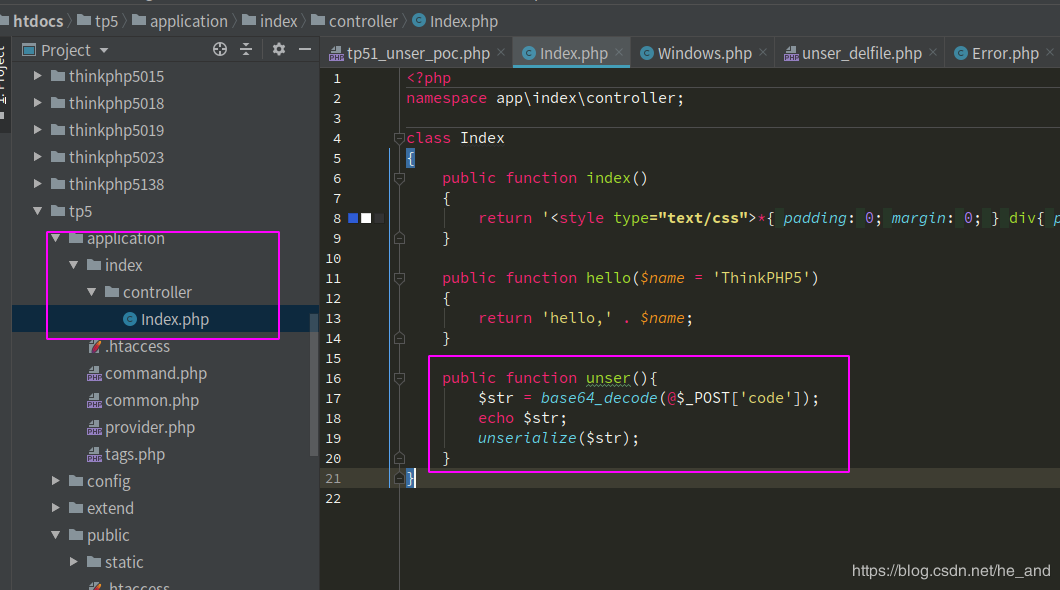Expand the thinkphp5019 folder
Screen dimensions: 1060x590
pos(38,130)
